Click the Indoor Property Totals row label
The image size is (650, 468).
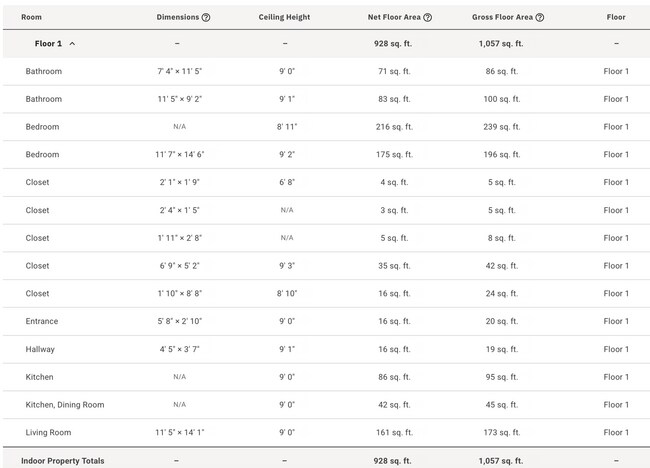click(x=63, y=461)
